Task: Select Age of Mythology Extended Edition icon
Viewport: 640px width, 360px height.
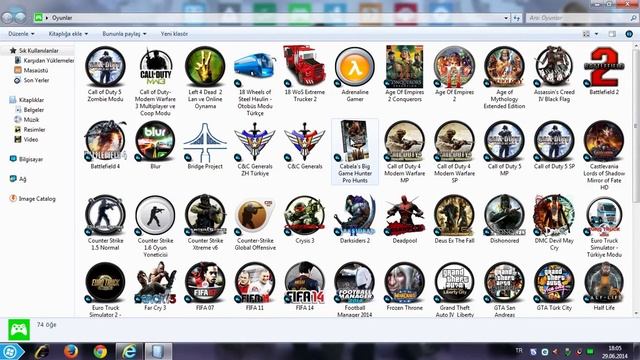Action: [504, 67]
